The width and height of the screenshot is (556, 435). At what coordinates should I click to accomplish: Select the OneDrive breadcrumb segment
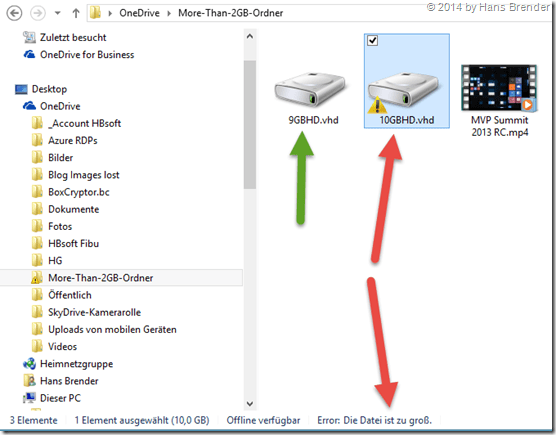pos(139,13)
